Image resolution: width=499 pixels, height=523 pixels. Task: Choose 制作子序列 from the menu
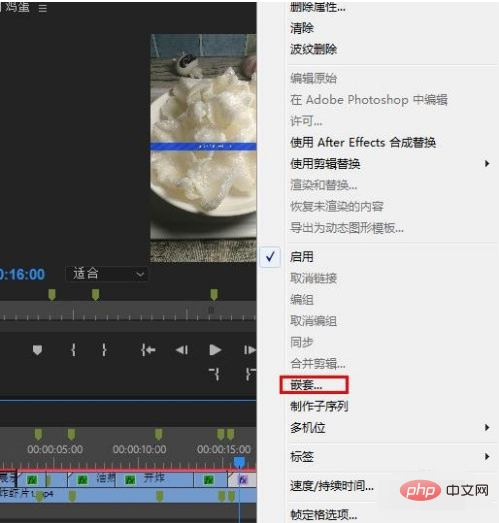pyautogui.click(x=319, y=406)
